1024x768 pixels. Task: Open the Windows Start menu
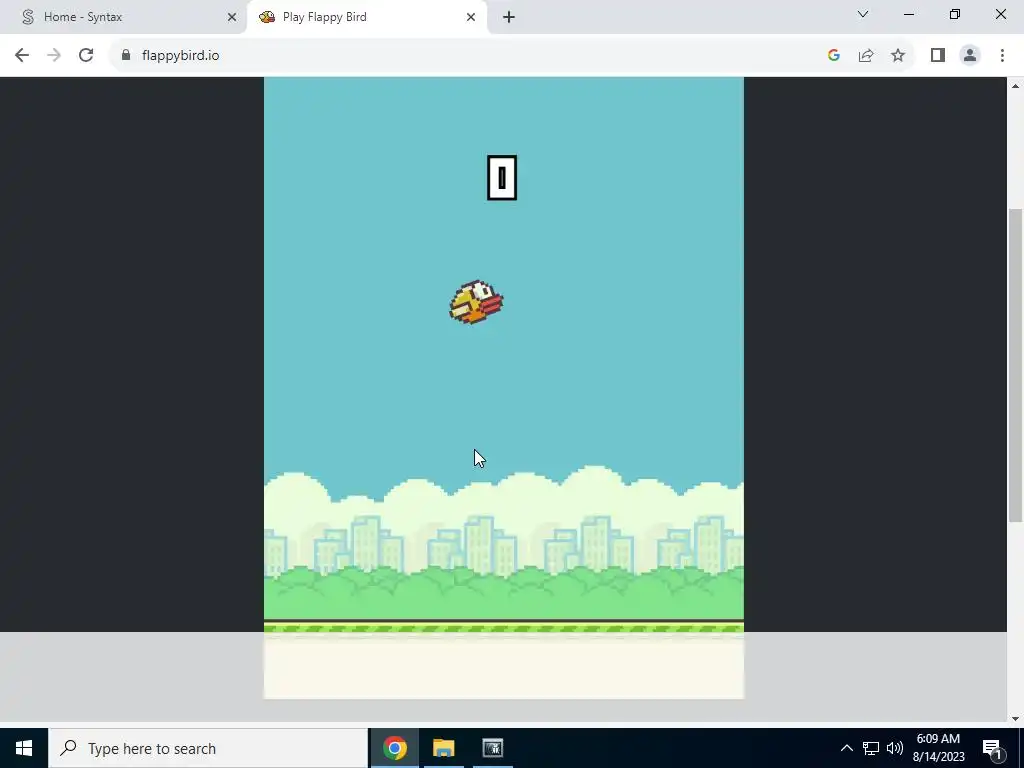[24, 748]
